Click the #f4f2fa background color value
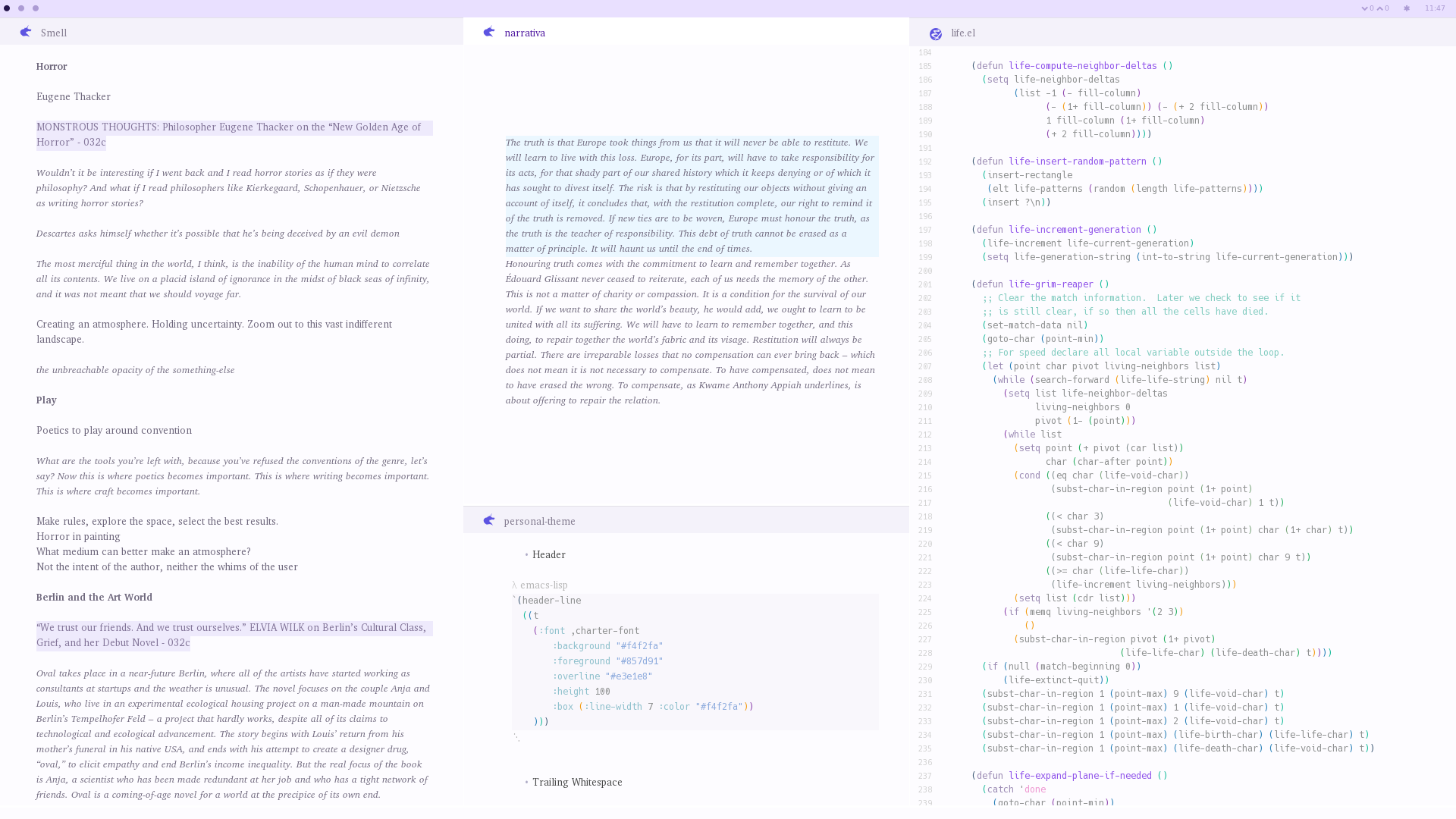 coord(639,646)
